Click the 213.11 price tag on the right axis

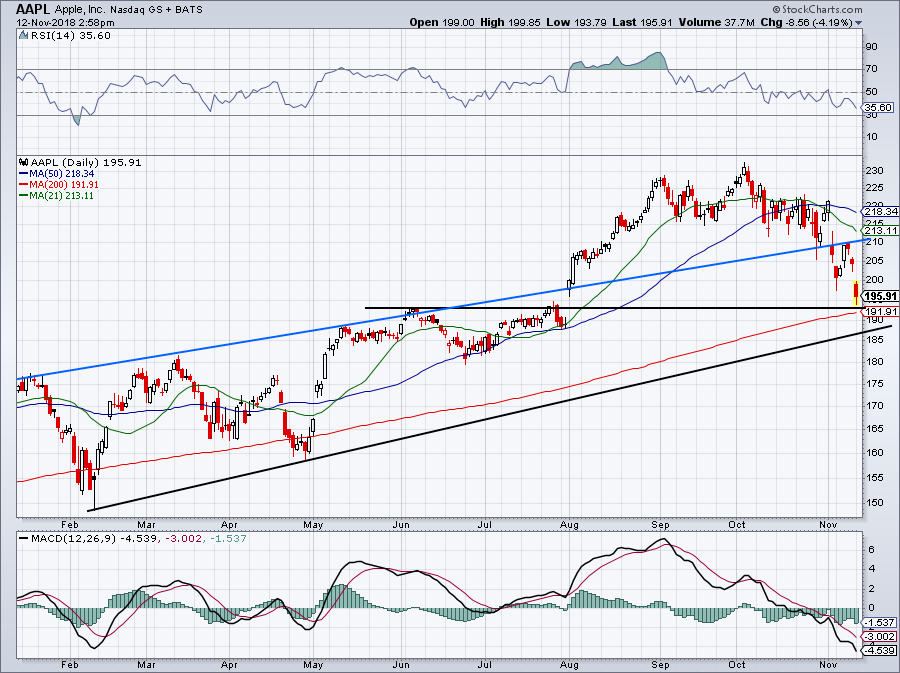coord(881,231)
